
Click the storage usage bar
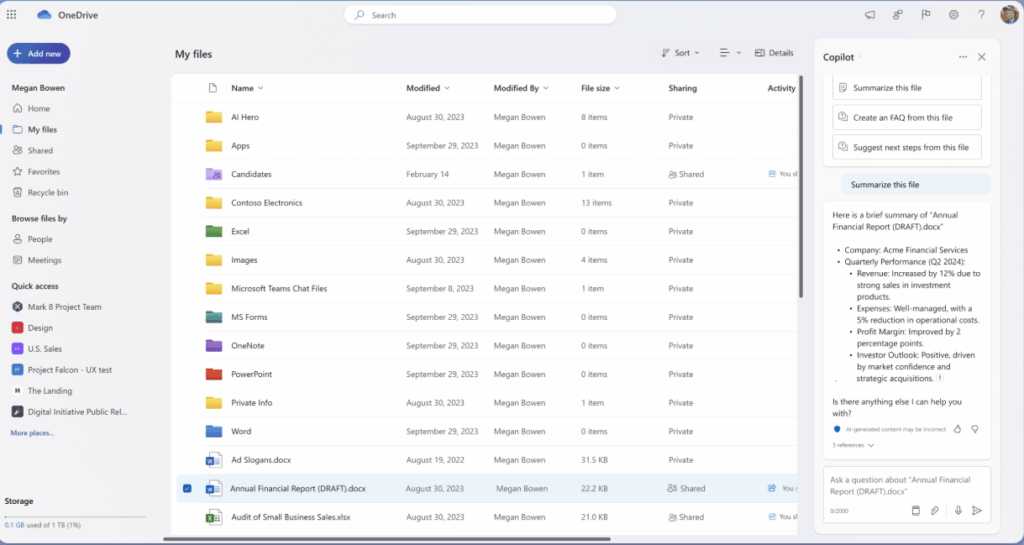pos(74,517)
